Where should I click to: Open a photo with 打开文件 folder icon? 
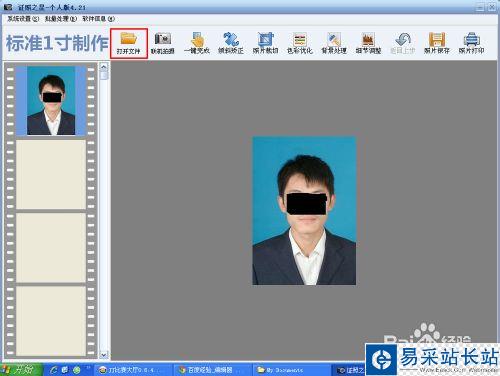coord(129,43)
